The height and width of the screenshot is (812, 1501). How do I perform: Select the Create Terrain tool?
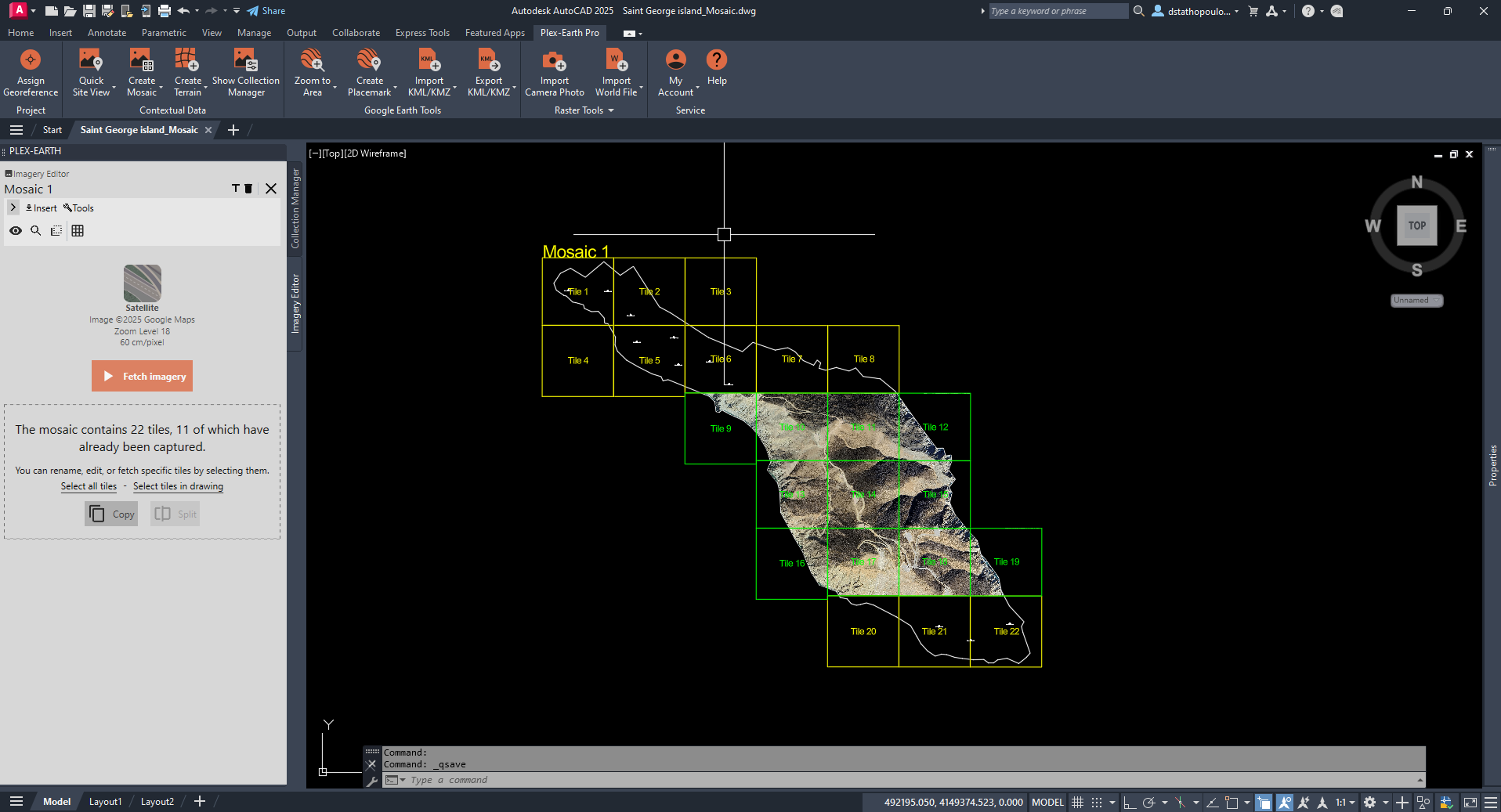coord(187,72)
